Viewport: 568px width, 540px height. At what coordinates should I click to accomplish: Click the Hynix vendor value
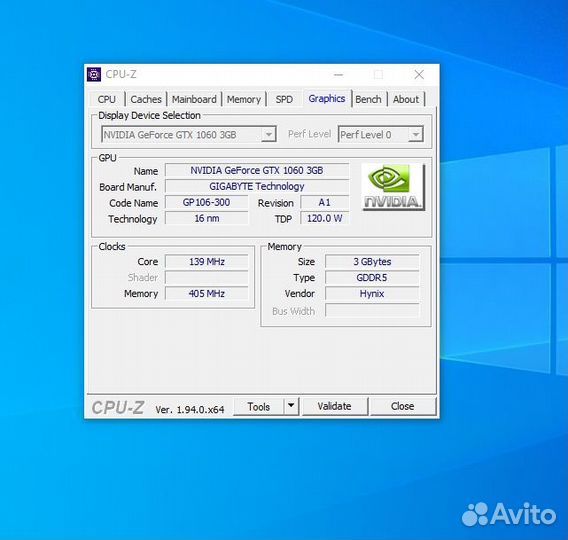pos(372,293)
